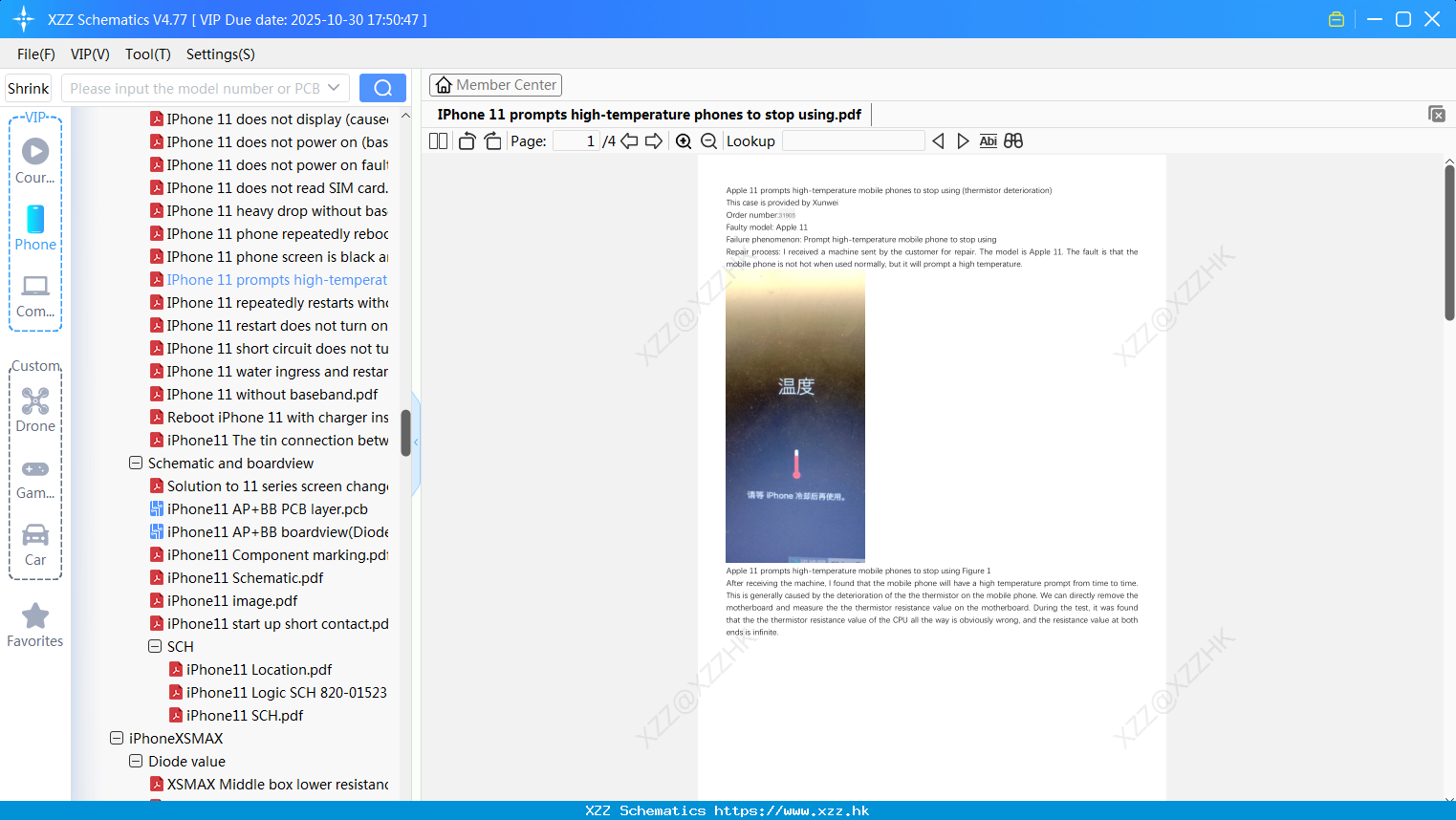Open IPhone 11 without baseband.pdf
The height and width of the screenshot is (820, 1456).
[x=264, y=395]
